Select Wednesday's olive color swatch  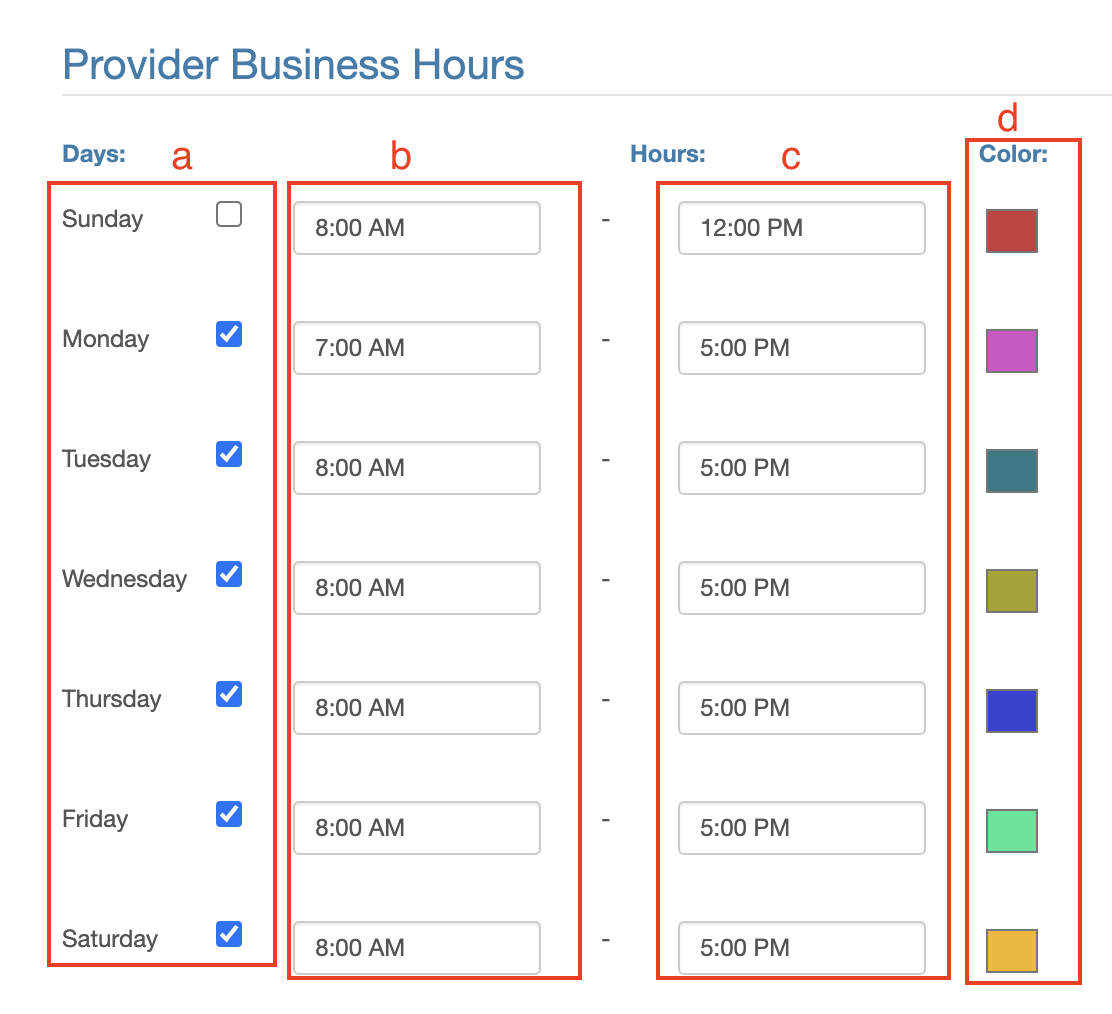point(1011,590)
